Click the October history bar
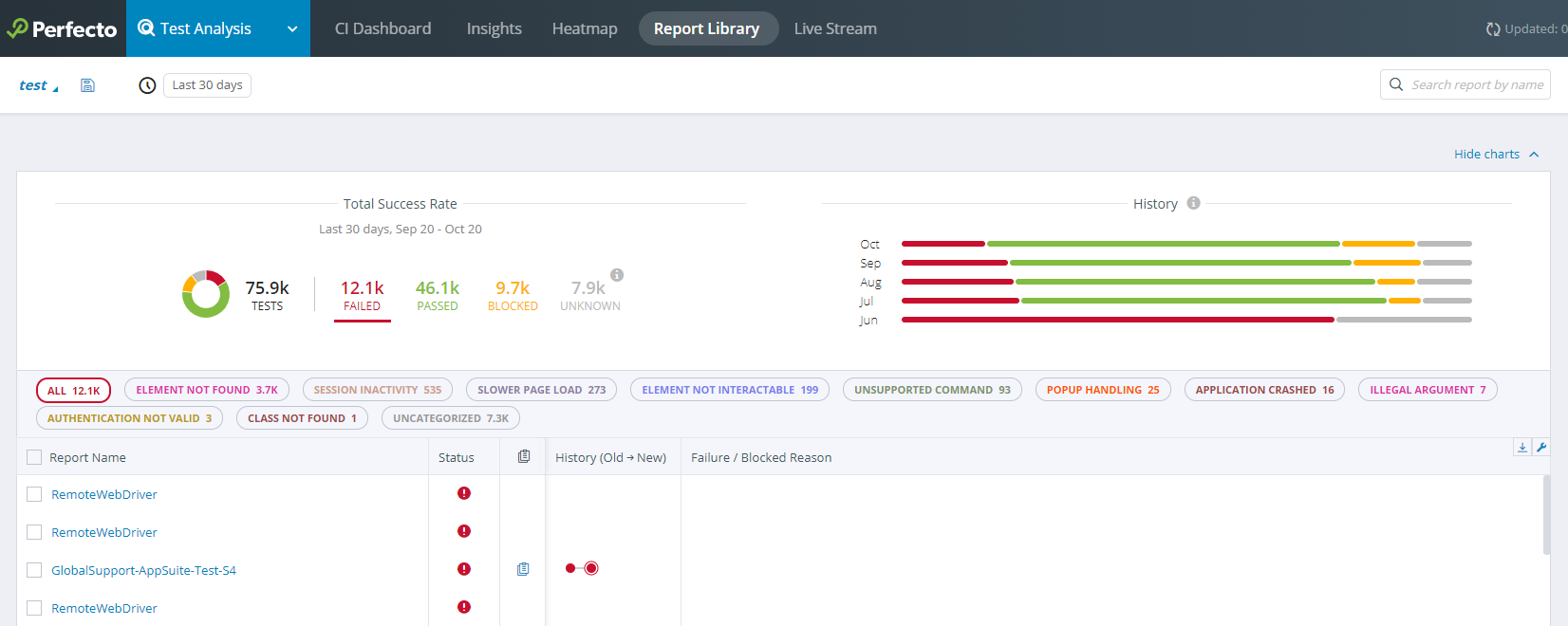Viewport: 1568px width, 626px height. tap(1185, 244)
